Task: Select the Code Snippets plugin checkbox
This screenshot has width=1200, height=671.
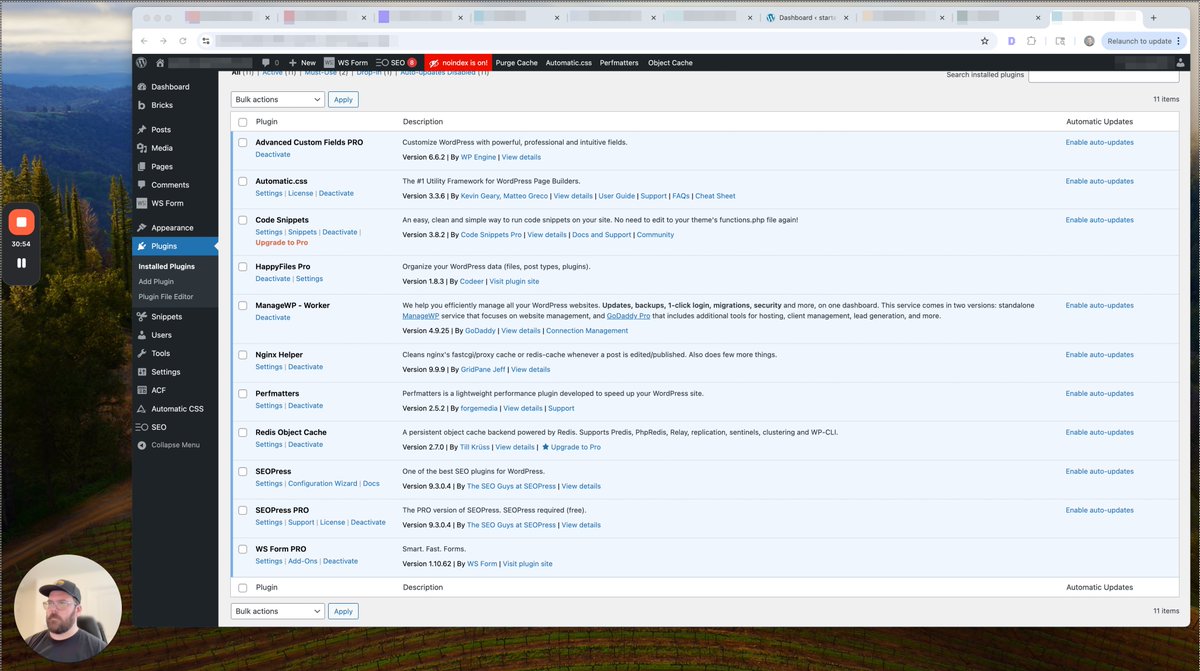Action: (242, 220)
